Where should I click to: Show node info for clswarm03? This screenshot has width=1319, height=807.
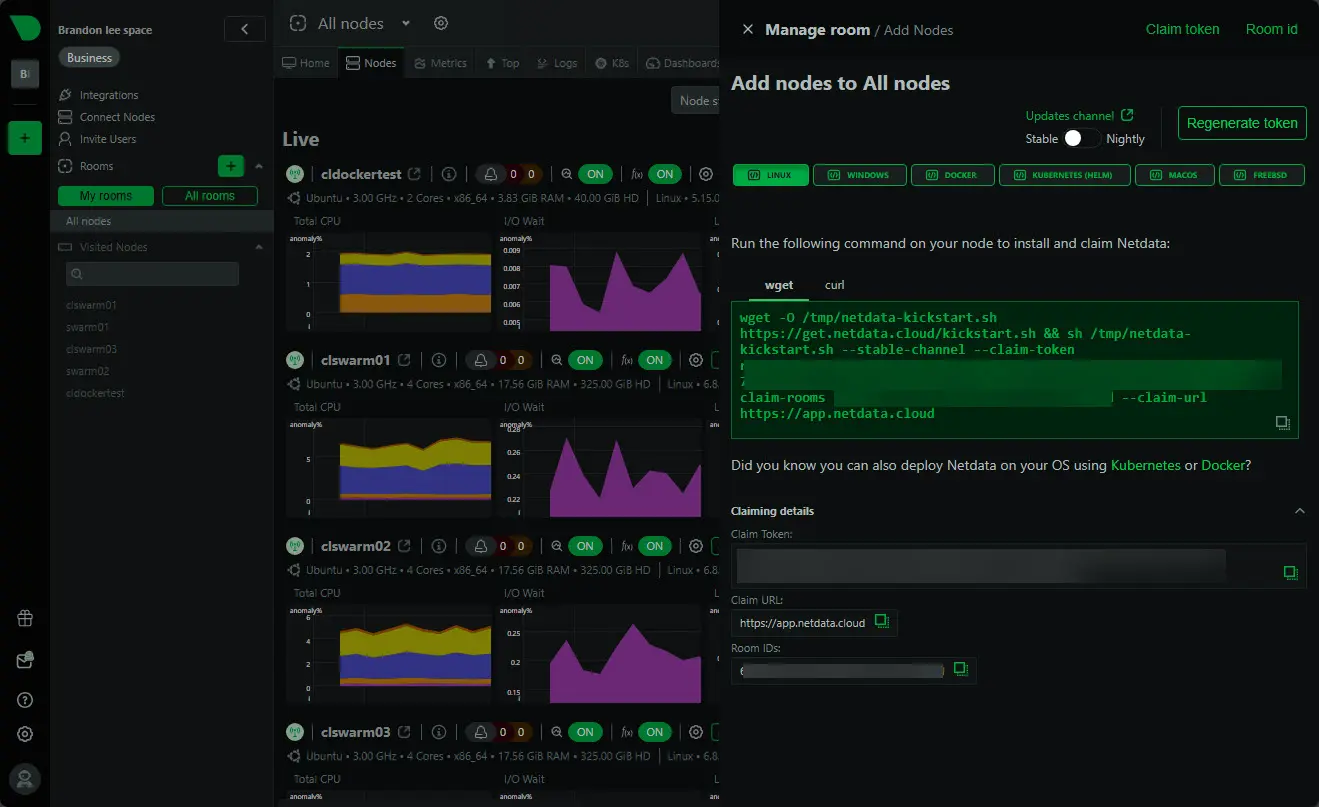click(x=438, y=732)
